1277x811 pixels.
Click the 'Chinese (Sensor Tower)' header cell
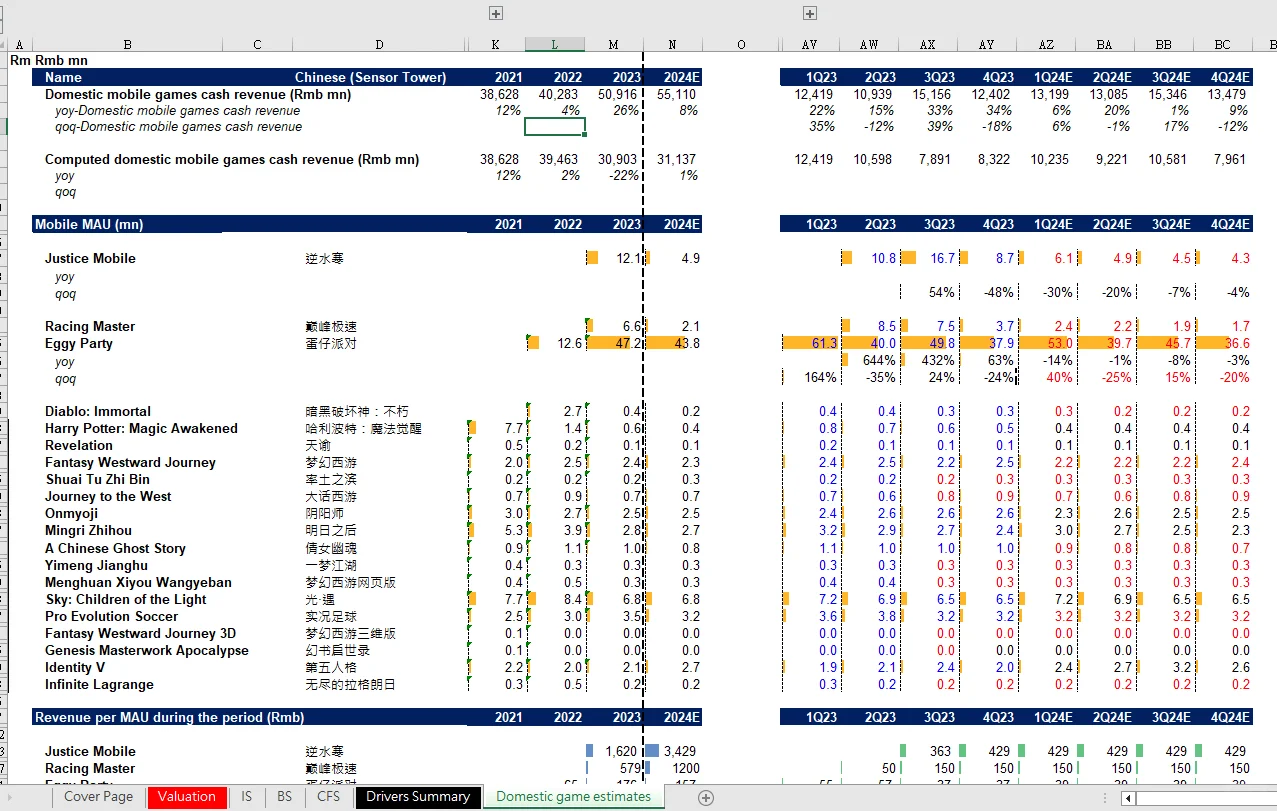click(x=371, y=77)
